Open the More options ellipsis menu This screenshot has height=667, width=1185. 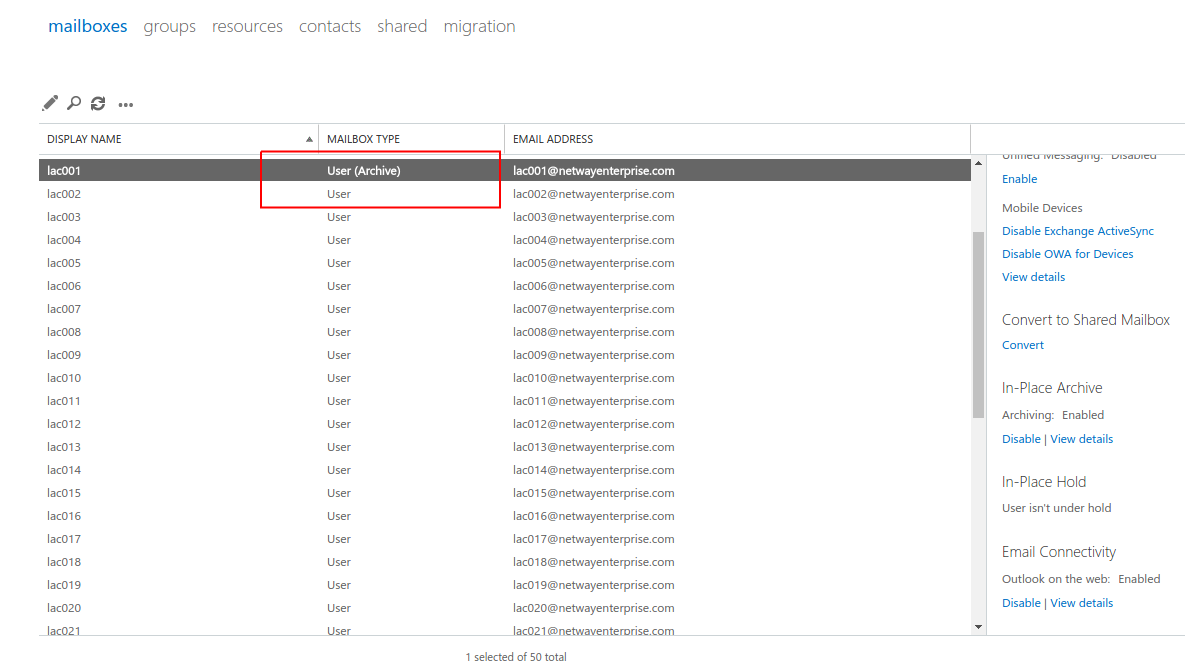126,104
